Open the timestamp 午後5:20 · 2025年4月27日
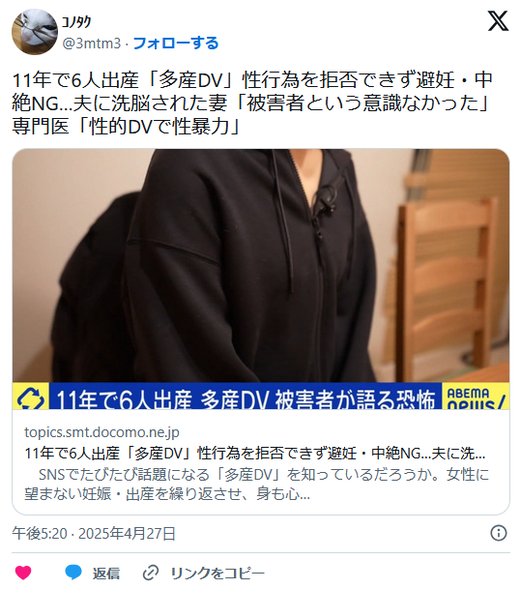The width and height of the screenshot is (520, 589). pos(94,533)
